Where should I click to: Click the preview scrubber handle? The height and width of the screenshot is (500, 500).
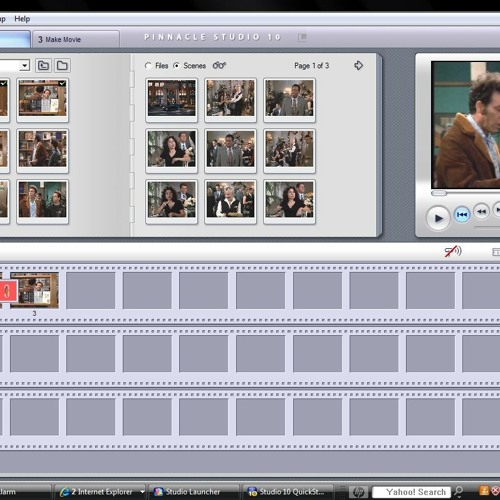[439, 193]
